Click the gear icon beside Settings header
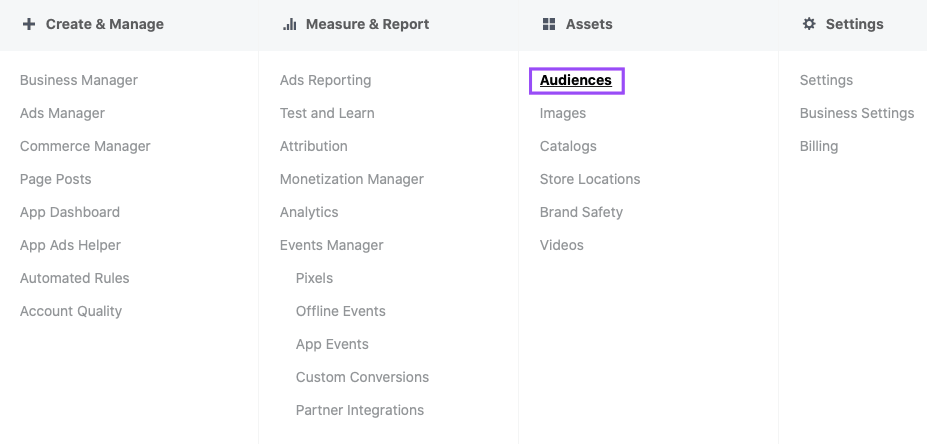 [809, 24]
